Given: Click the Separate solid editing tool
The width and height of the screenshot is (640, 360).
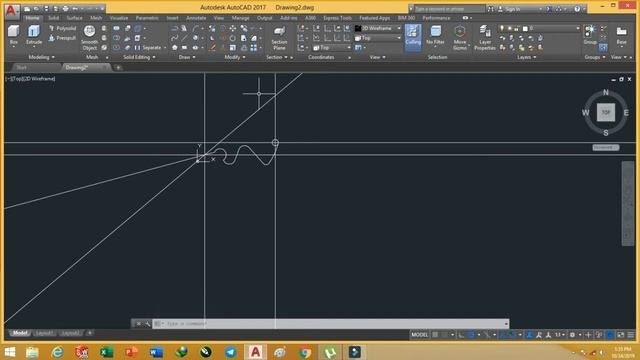Looking at the screenshot, I should coord(148,48).
